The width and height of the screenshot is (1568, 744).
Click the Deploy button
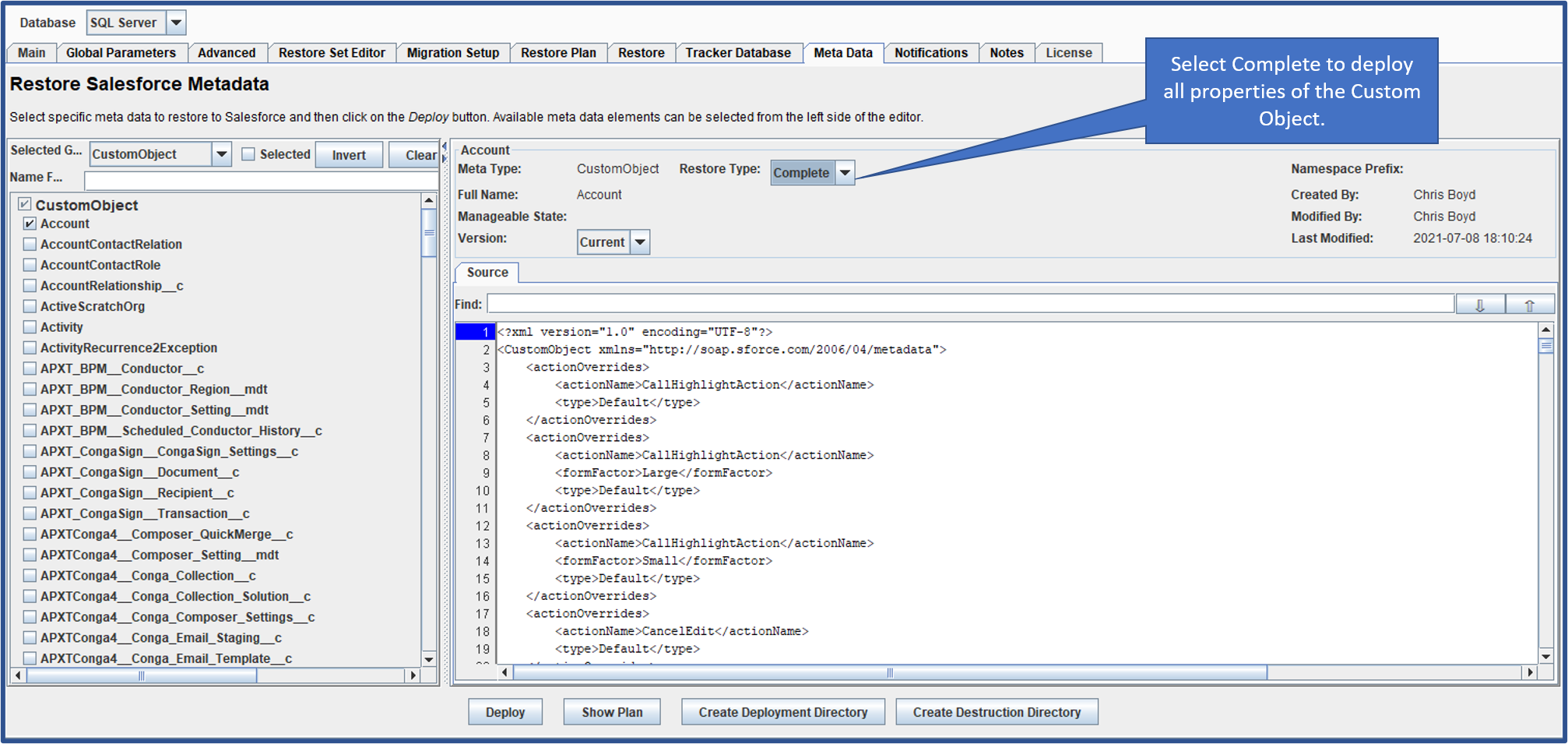pos(505,712)
